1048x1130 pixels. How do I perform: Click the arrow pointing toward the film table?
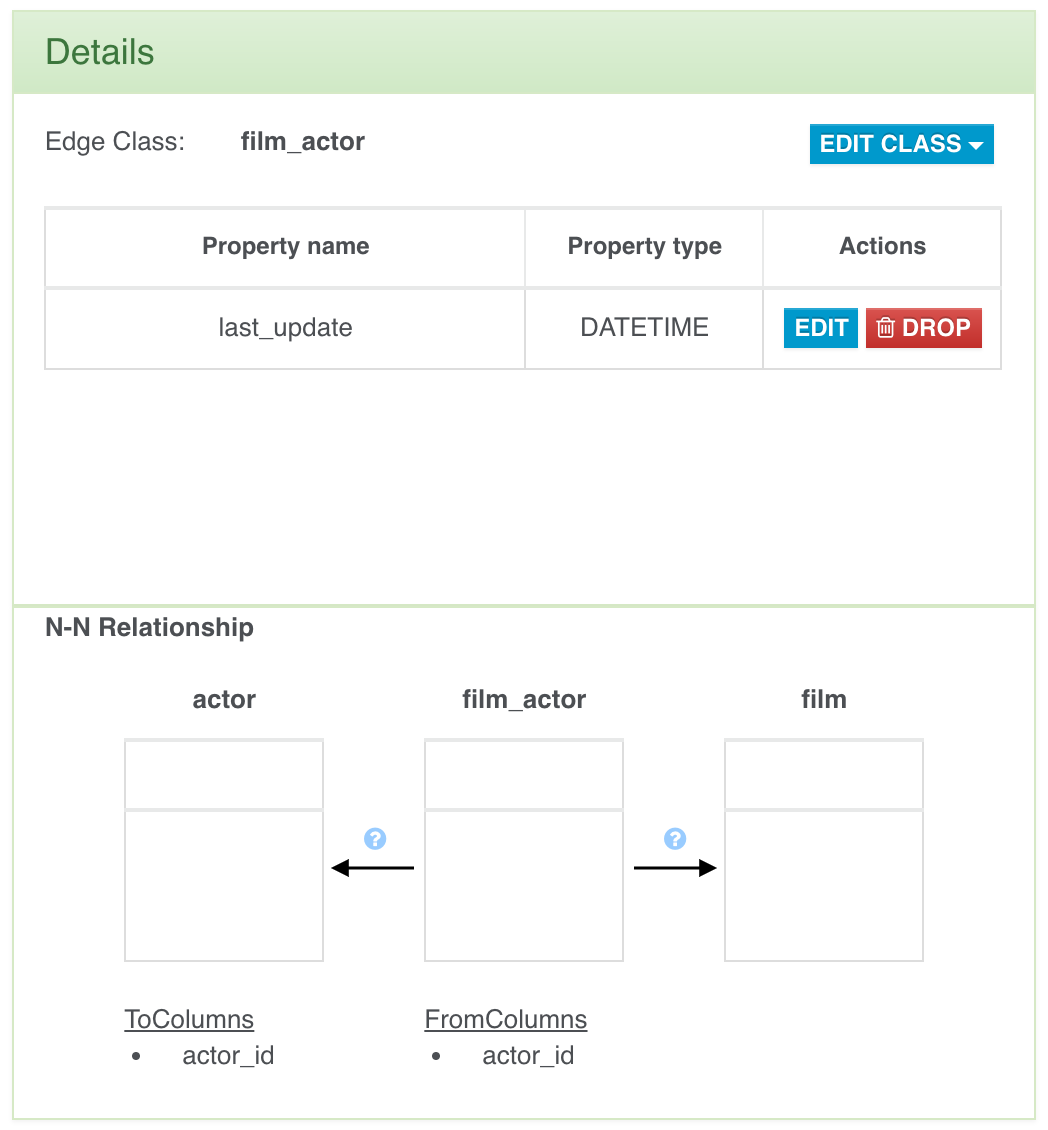[675, 868]
